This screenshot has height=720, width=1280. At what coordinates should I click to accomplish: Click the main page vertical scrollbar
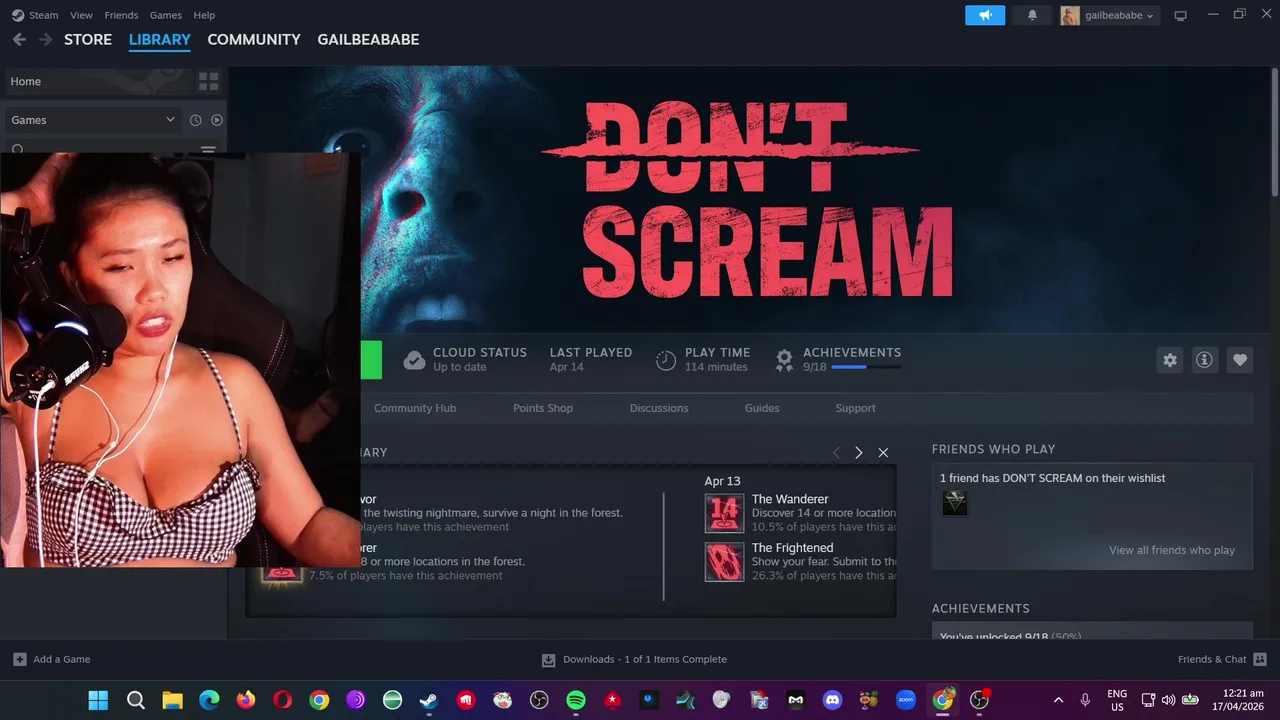(1275, 132)
